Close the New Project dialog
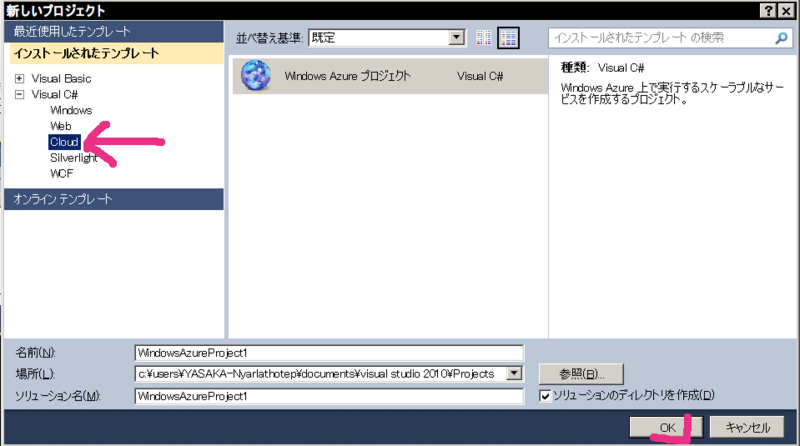The height and width of the screenshot is (446, 800). tap(786, 10)
